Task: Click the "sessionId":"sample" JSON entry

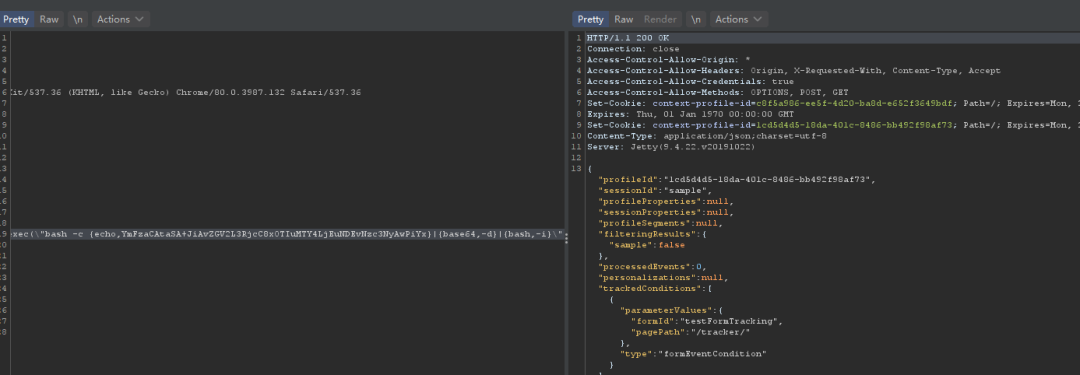Action: pos(654,191)
